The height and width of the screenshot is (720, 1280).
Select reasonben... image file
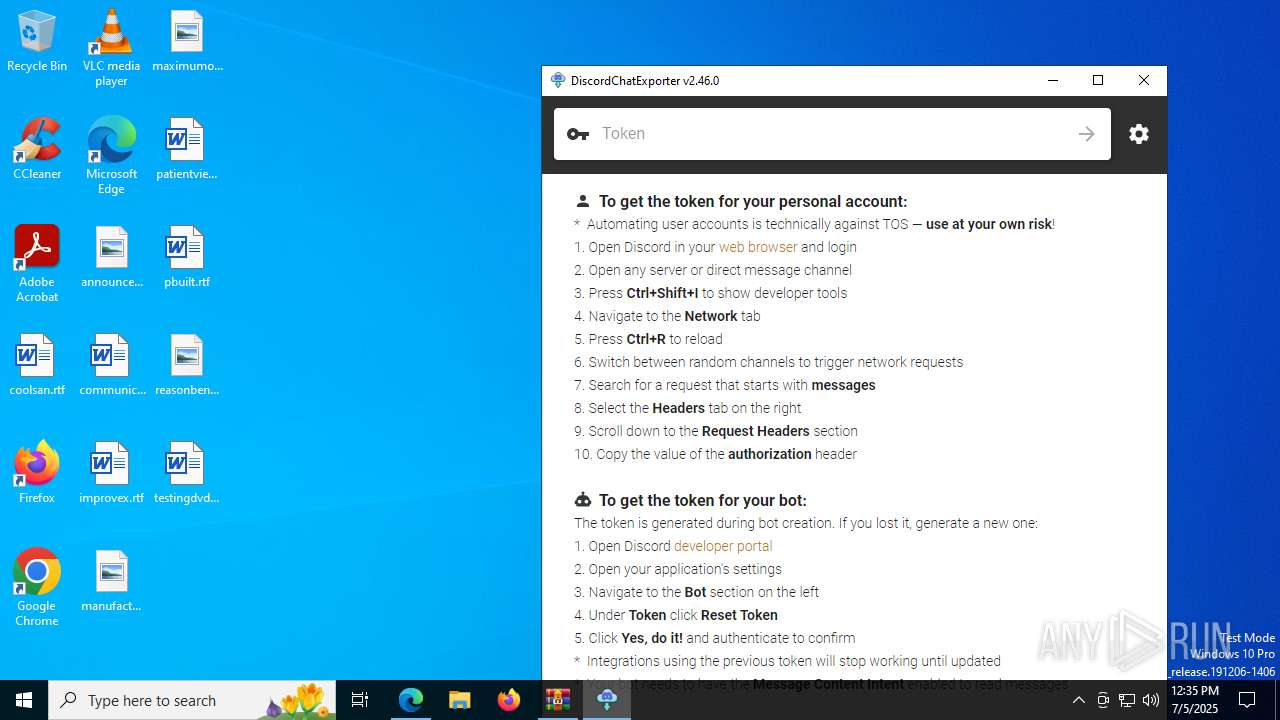[187, 366]
